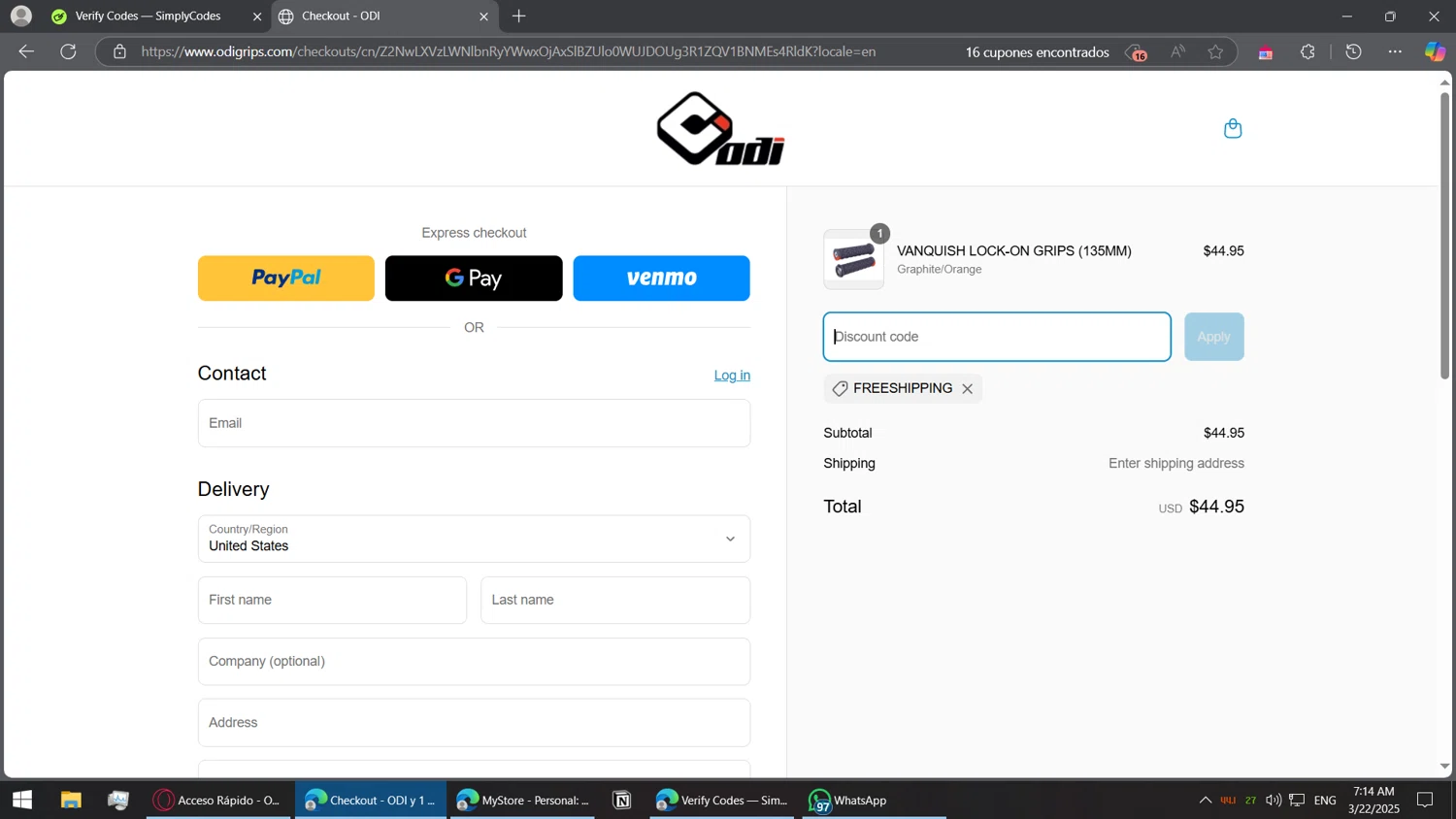This screenshot has width=1456, height=819.
Task: Click the Total amount USD $44.95
Action: [x=1201, y=507]
